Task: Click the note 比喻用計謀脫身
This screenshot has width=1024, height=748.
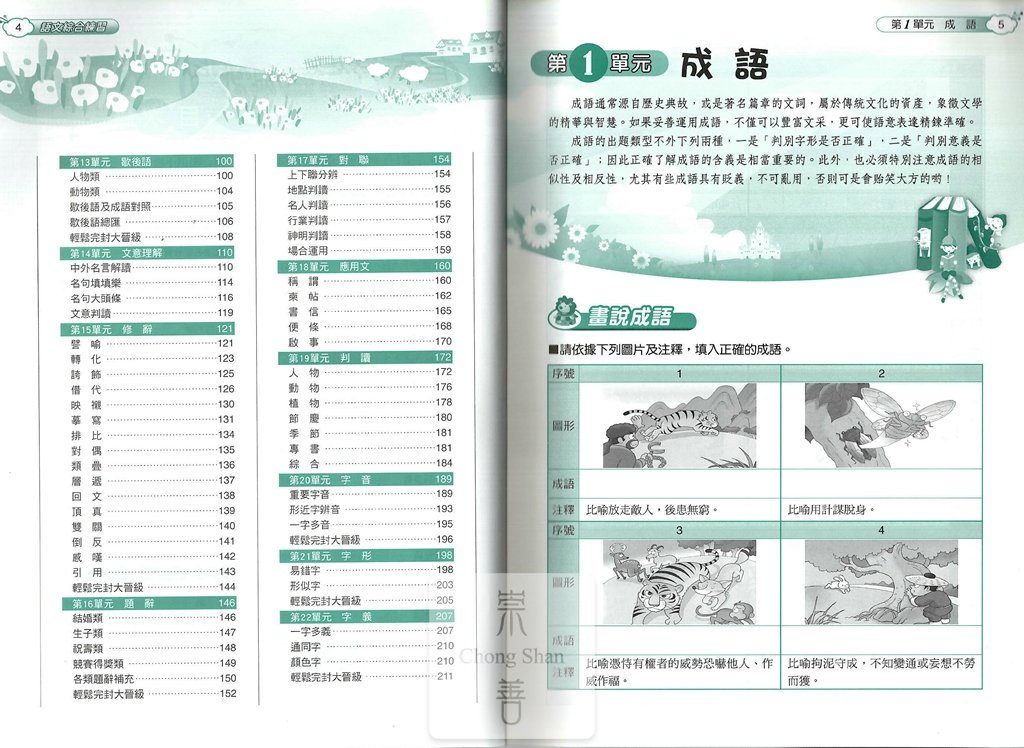Action: [831, 510]
